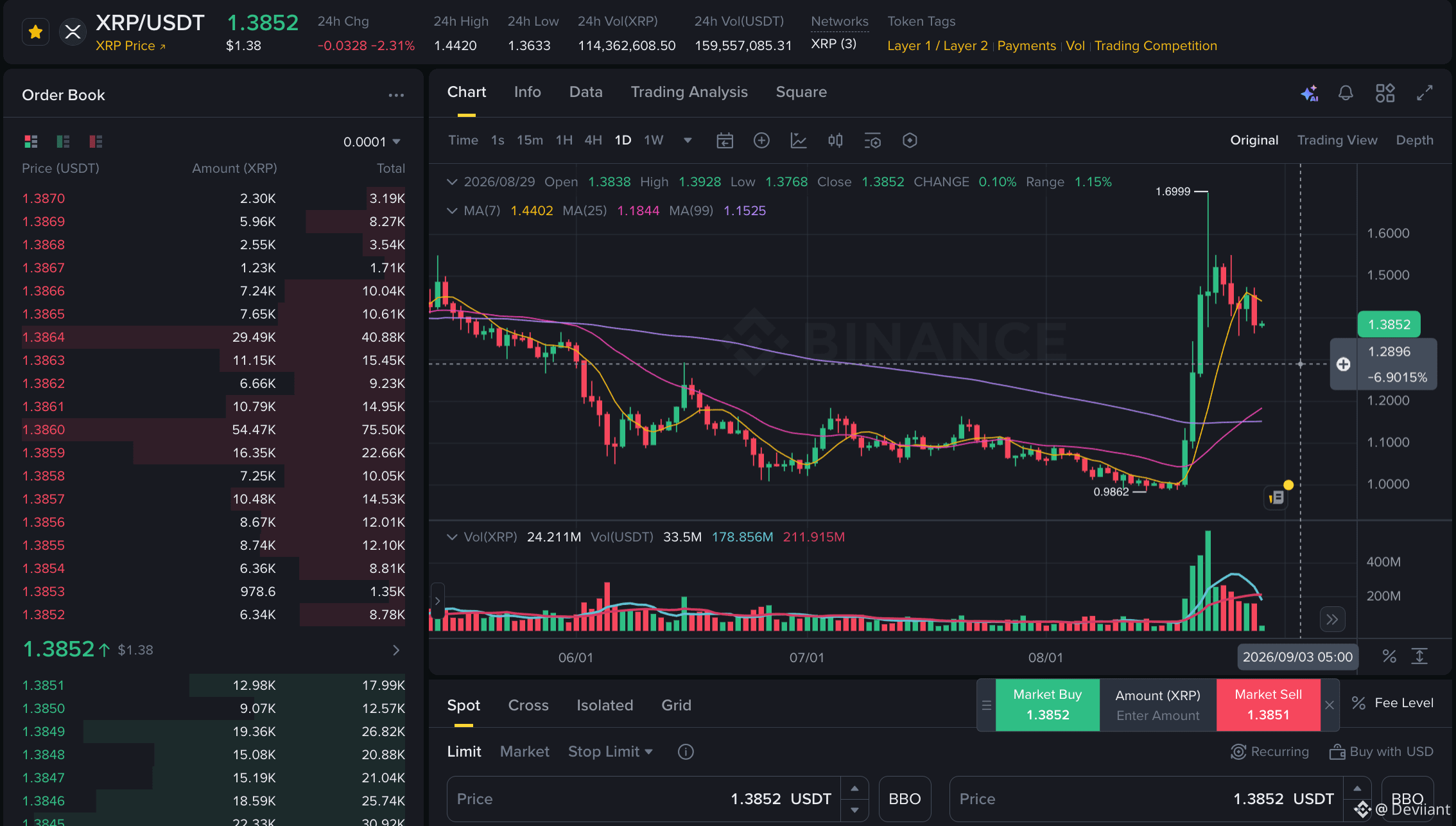Switch to the Cross margin tab

tap(528, 705)
